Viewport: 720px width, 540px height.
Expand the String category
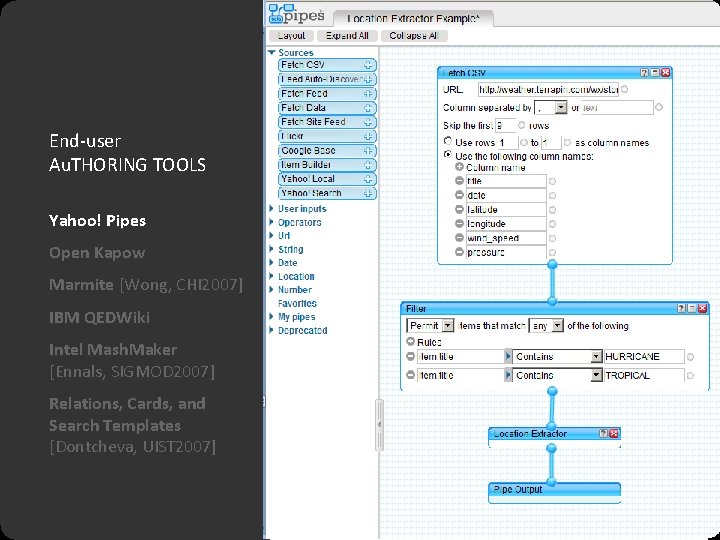[x=271, y=249]
